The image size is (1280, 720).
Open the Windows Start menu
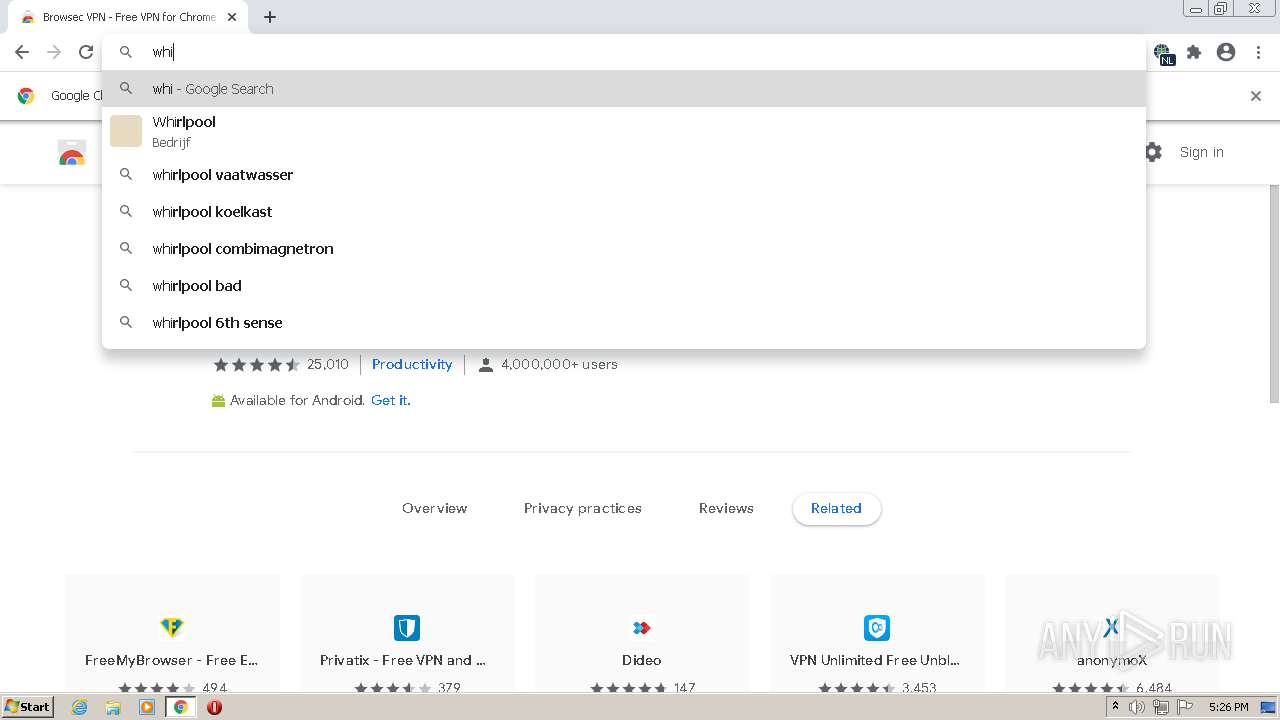click(28, 707)
